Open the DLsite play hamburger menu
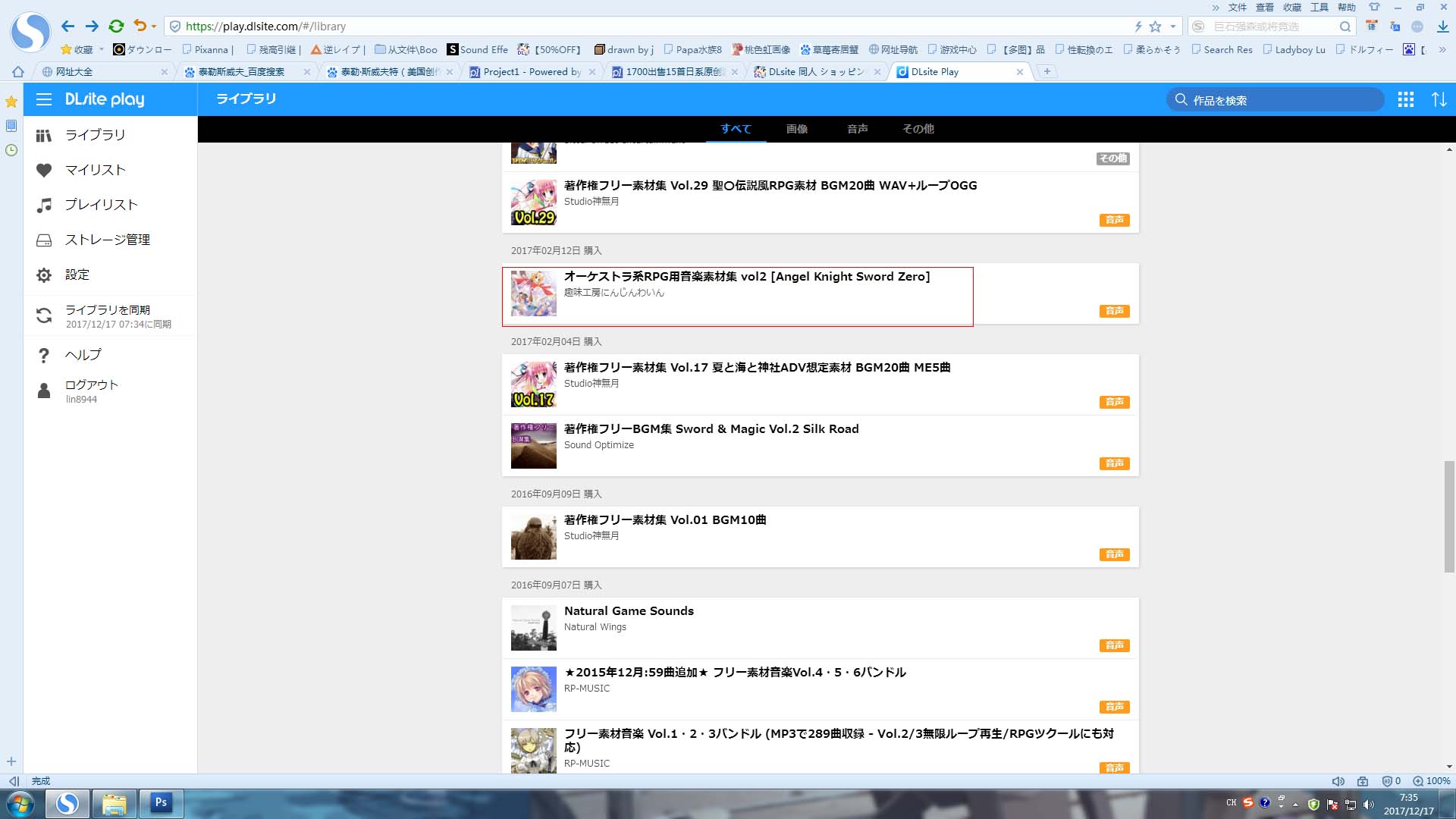Image resolution: width=1456 pixels, height=819 pixels. (x=44, y=99)
